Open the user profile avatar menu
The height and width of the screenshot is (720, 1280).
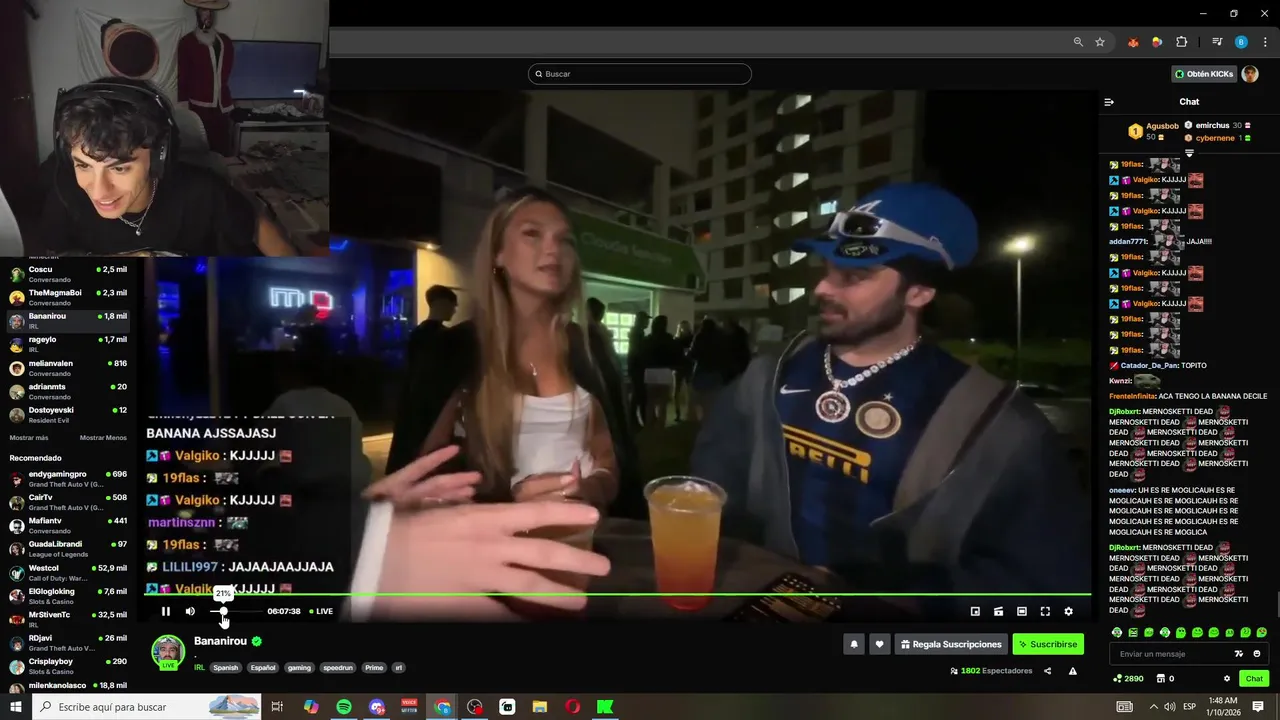point(1250,74)
